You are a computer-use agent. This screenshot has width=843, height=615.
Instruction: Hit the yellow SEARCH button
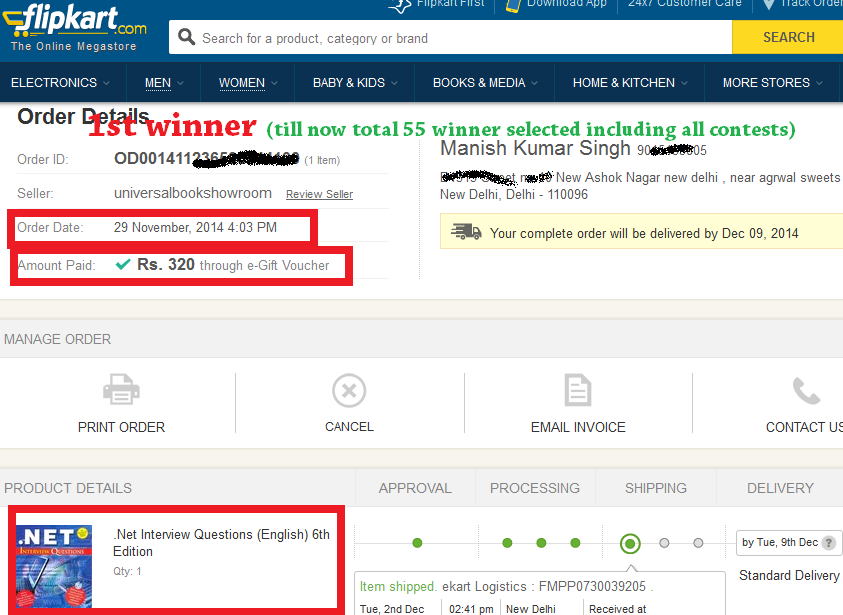788,37
